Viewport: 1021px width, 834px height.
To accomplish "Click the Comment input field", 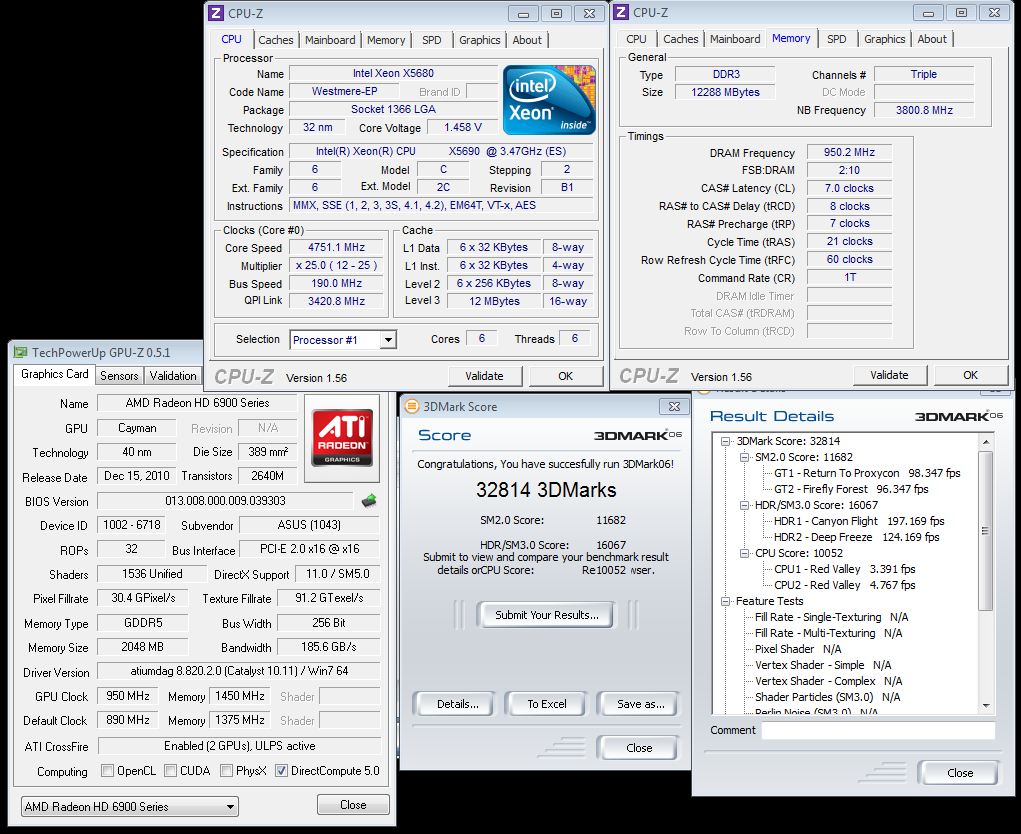I will 878,730.
